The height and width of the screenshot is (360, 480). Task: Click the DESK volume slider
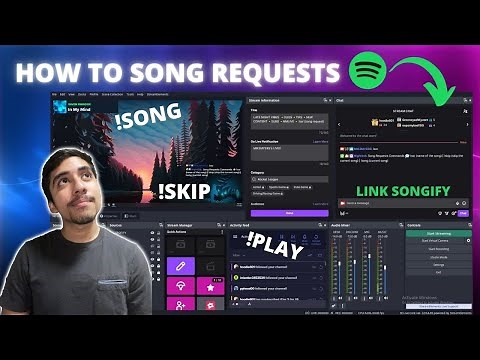pyautogui.click(x=340, y=265)
